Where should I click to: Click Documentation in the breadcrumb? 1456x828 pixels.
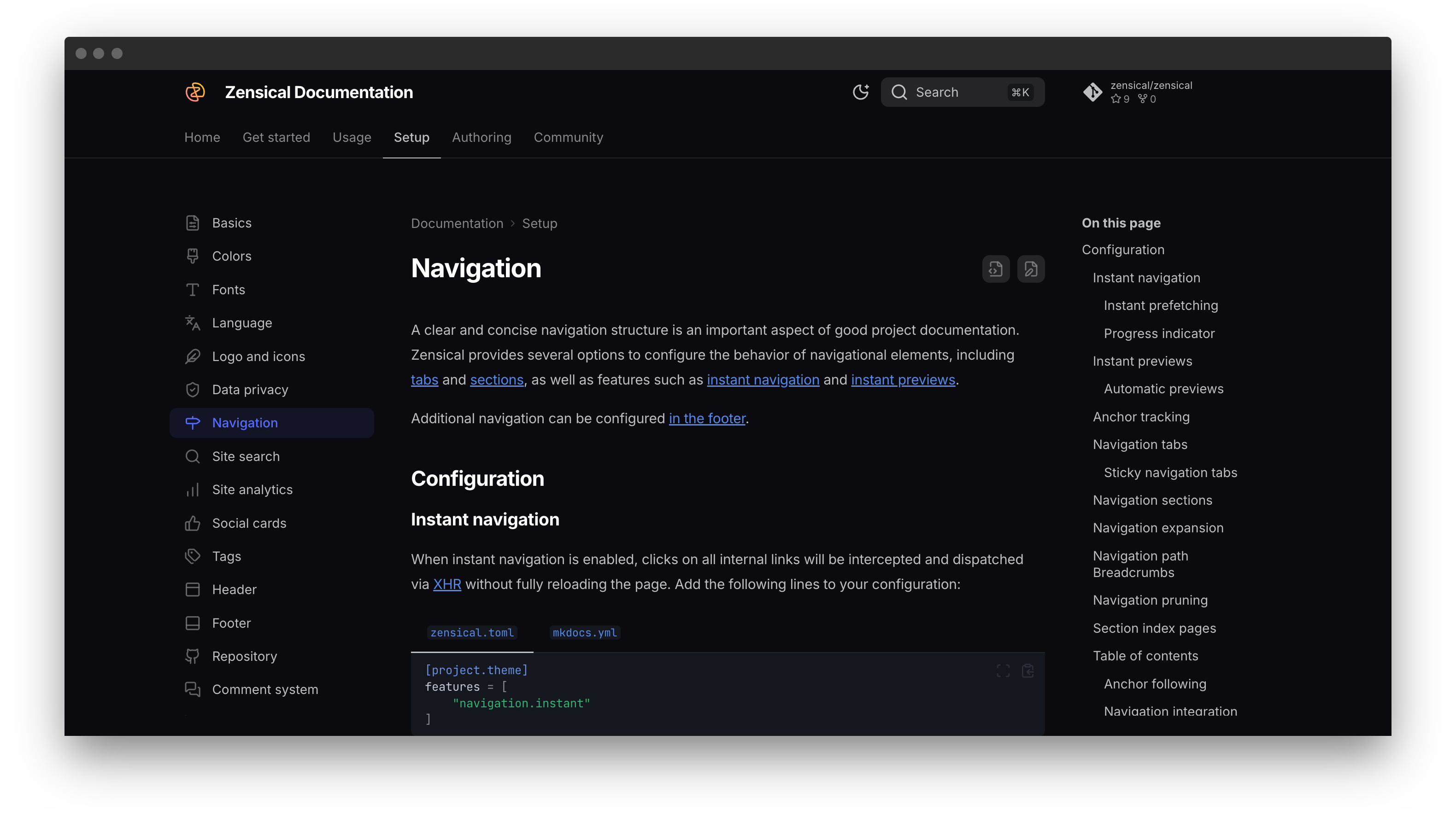[x=457, y=223]
